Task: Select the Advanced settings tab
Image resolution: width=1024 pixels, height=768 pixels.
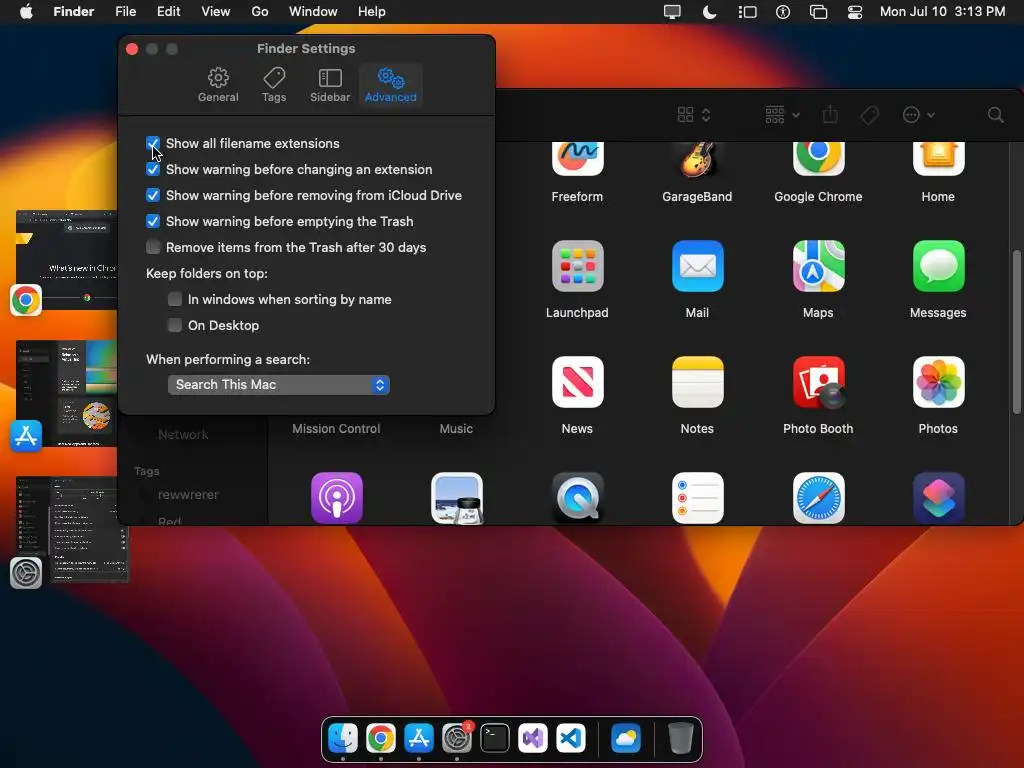Action: coord(391,85)
